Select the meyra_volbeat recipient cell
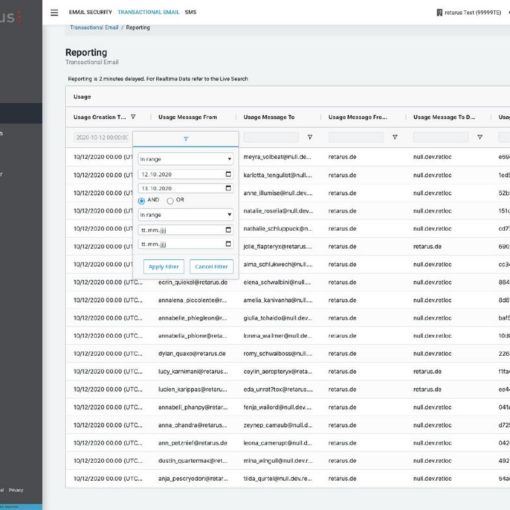This screenshot has height=510, width=510. click(x=278, y=157)
